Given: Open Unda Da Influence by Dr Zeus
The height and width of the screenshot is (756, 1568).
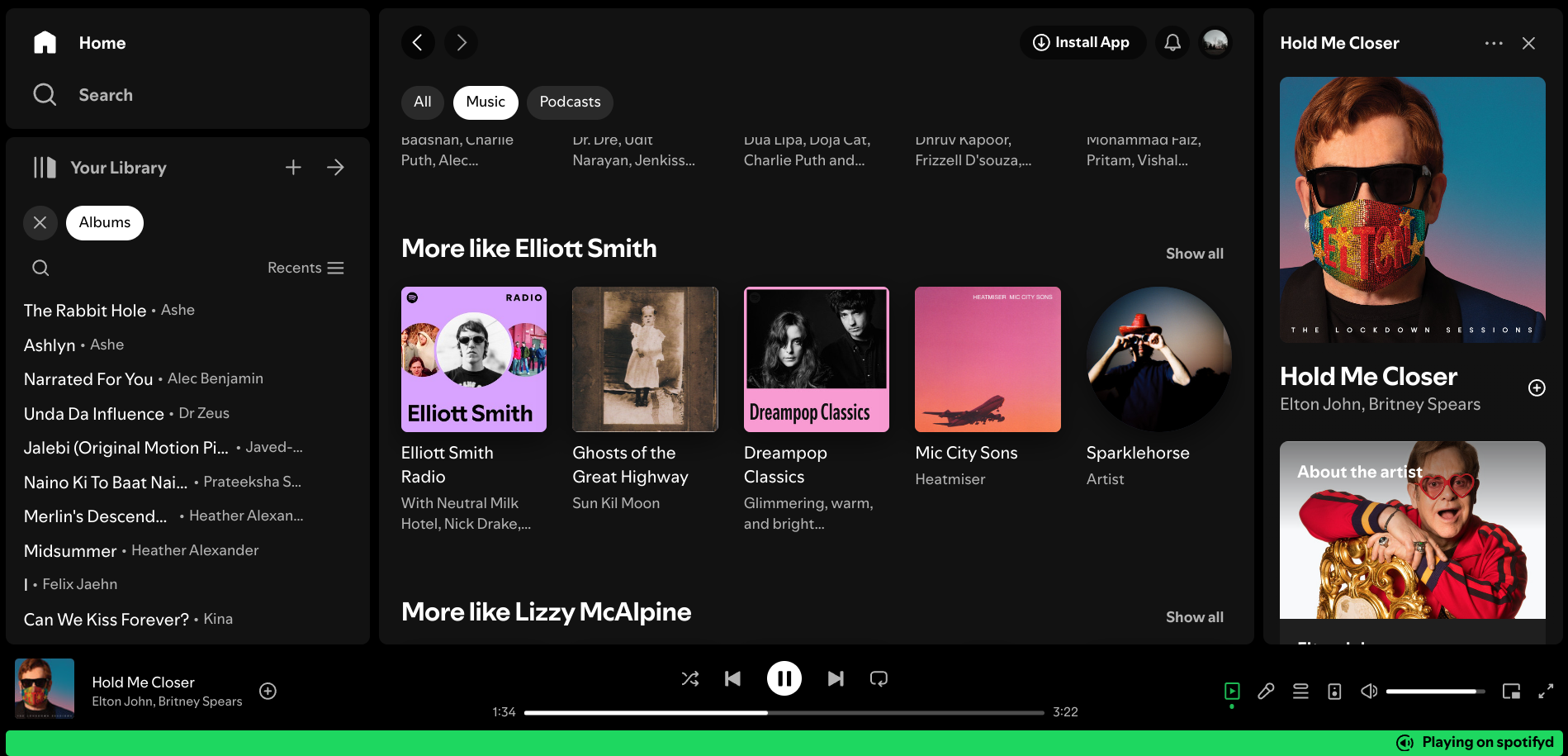Looking at the screenshot, I should pos(188,414).
